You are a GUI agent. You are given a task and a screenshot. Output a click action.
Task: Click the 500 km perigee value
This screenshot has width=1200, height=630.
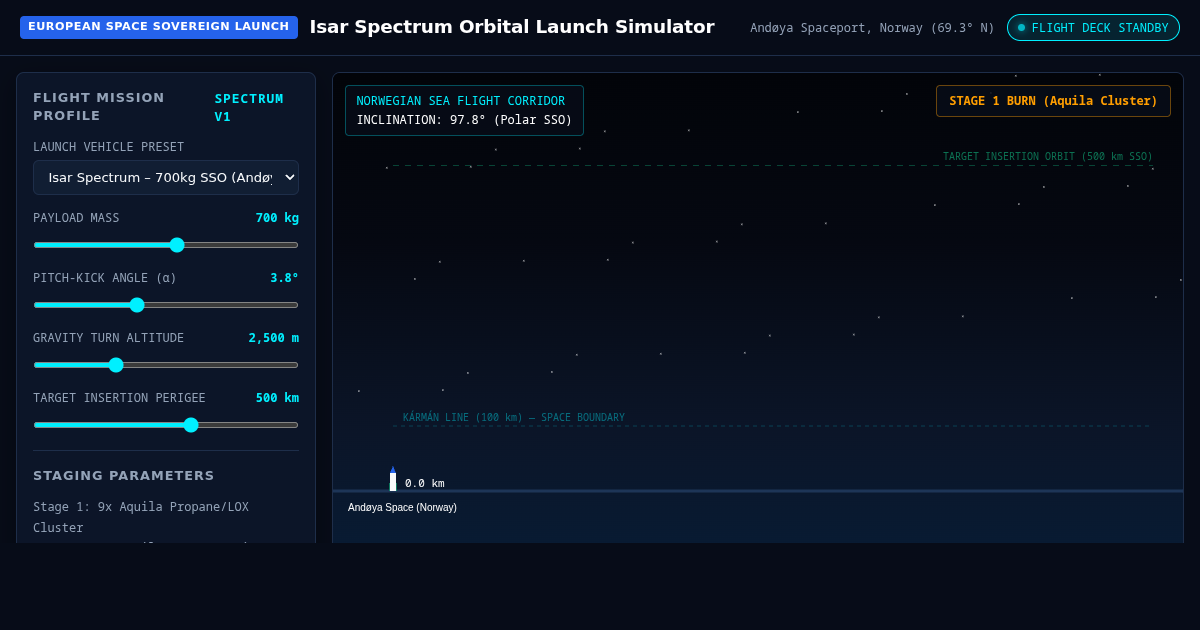click(277, 398)
